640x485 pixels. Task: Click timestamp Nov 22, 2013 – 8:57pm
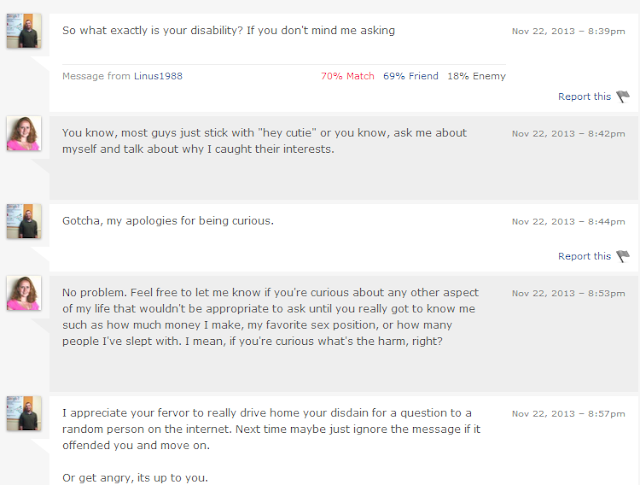click(569, 414)
